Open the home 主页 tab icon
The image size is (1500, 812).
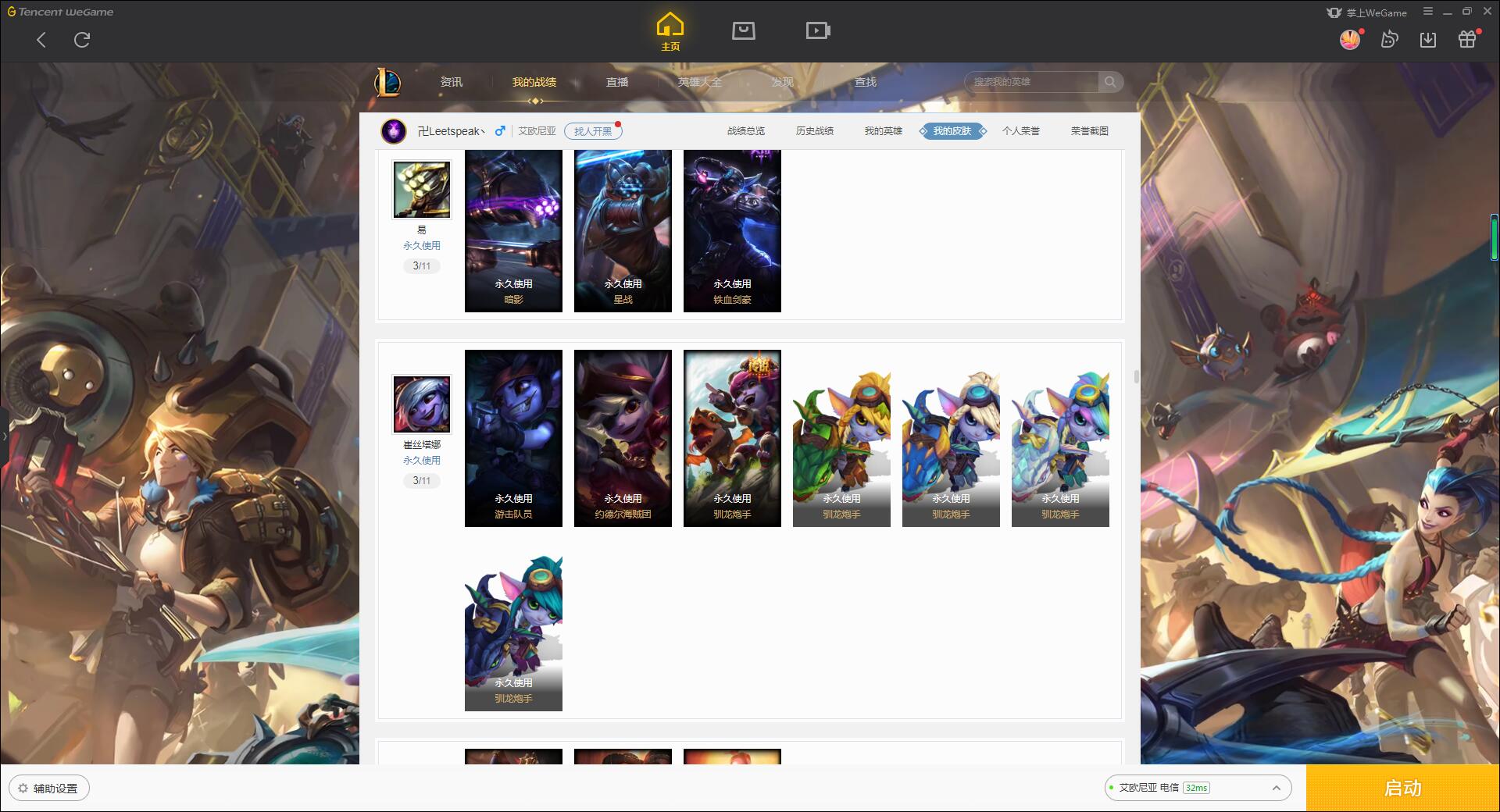(x=670, y=32)
